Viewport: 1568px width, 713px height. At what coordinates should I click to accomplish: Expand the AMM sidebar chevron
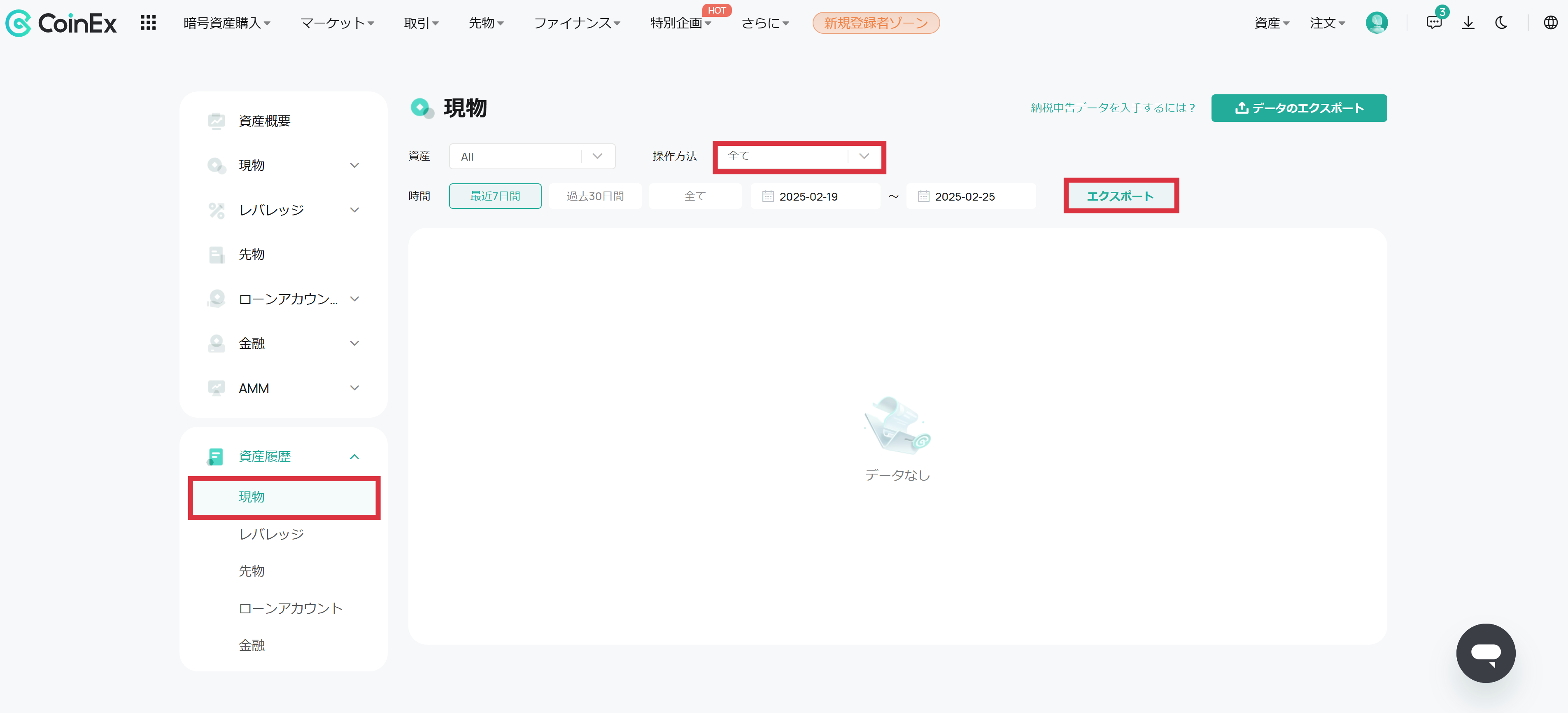coord(354,388)
